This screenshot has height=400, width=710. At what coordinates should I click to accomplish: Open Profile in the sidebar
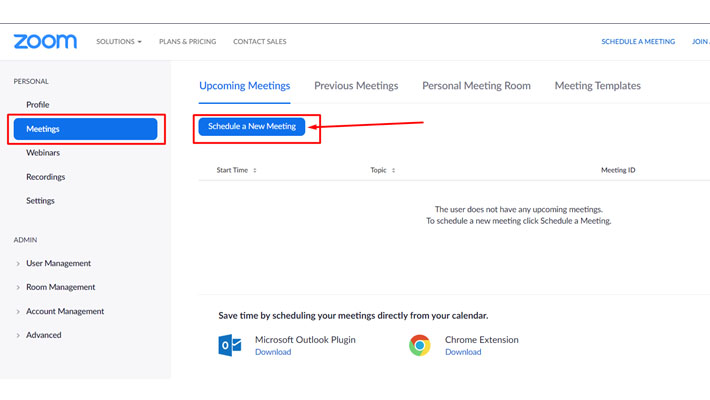tap(38, 105)
